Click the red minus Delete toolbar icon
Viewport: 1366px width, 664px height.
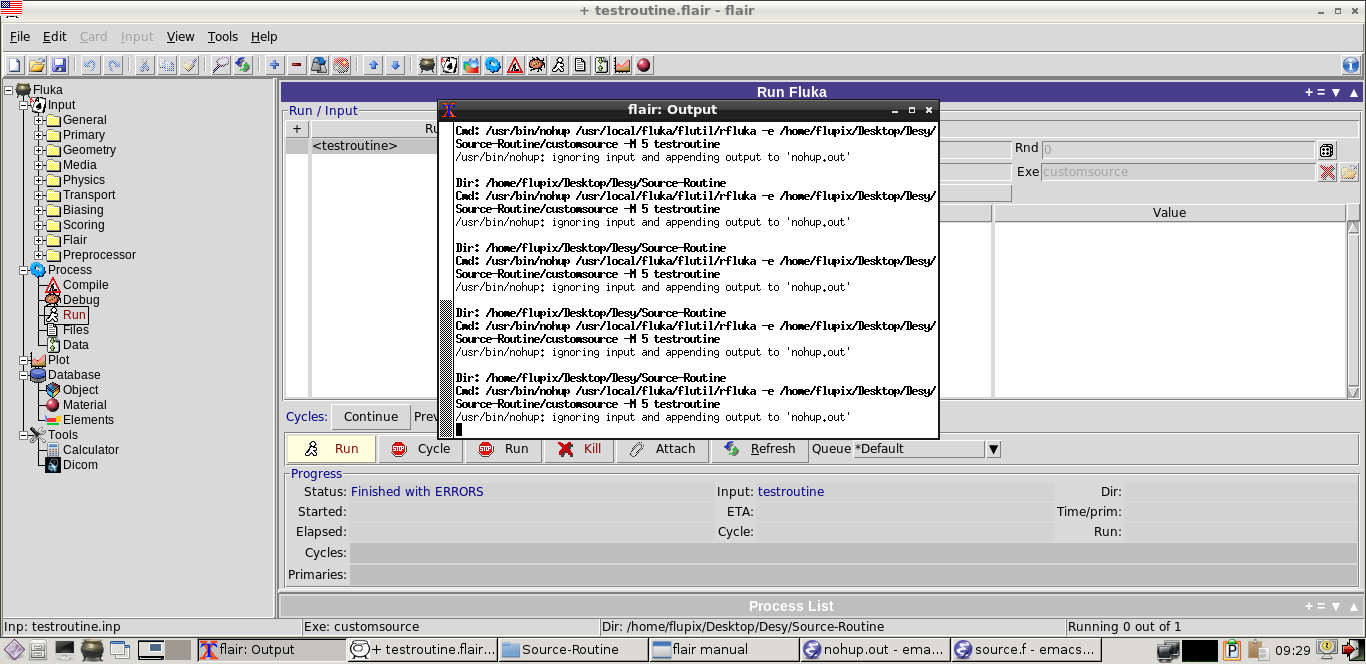click(297, 65)
